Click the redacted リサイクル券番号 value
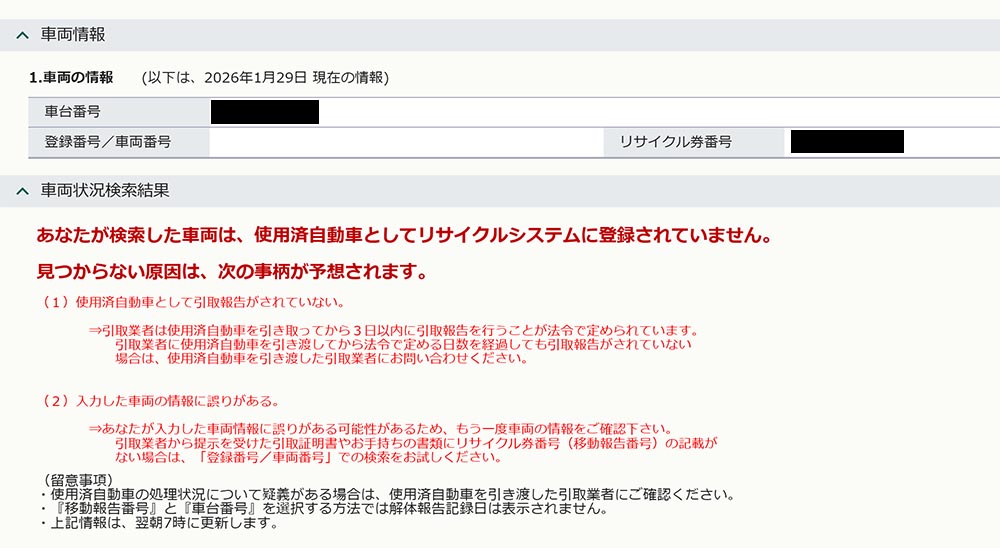Viewport: 1000px width, 548px height. [846, 142]
